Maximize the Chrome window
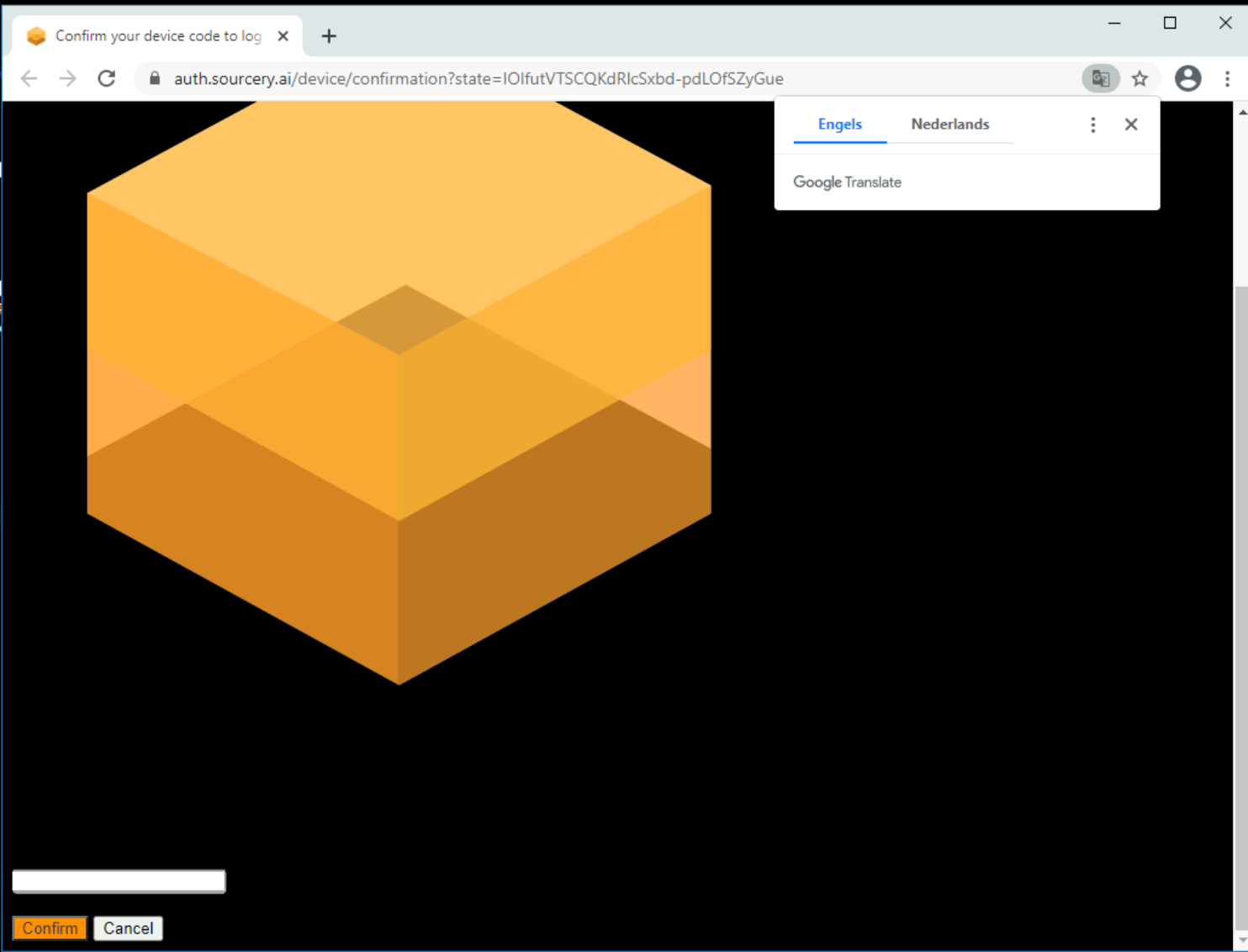 click(1170, 23)
